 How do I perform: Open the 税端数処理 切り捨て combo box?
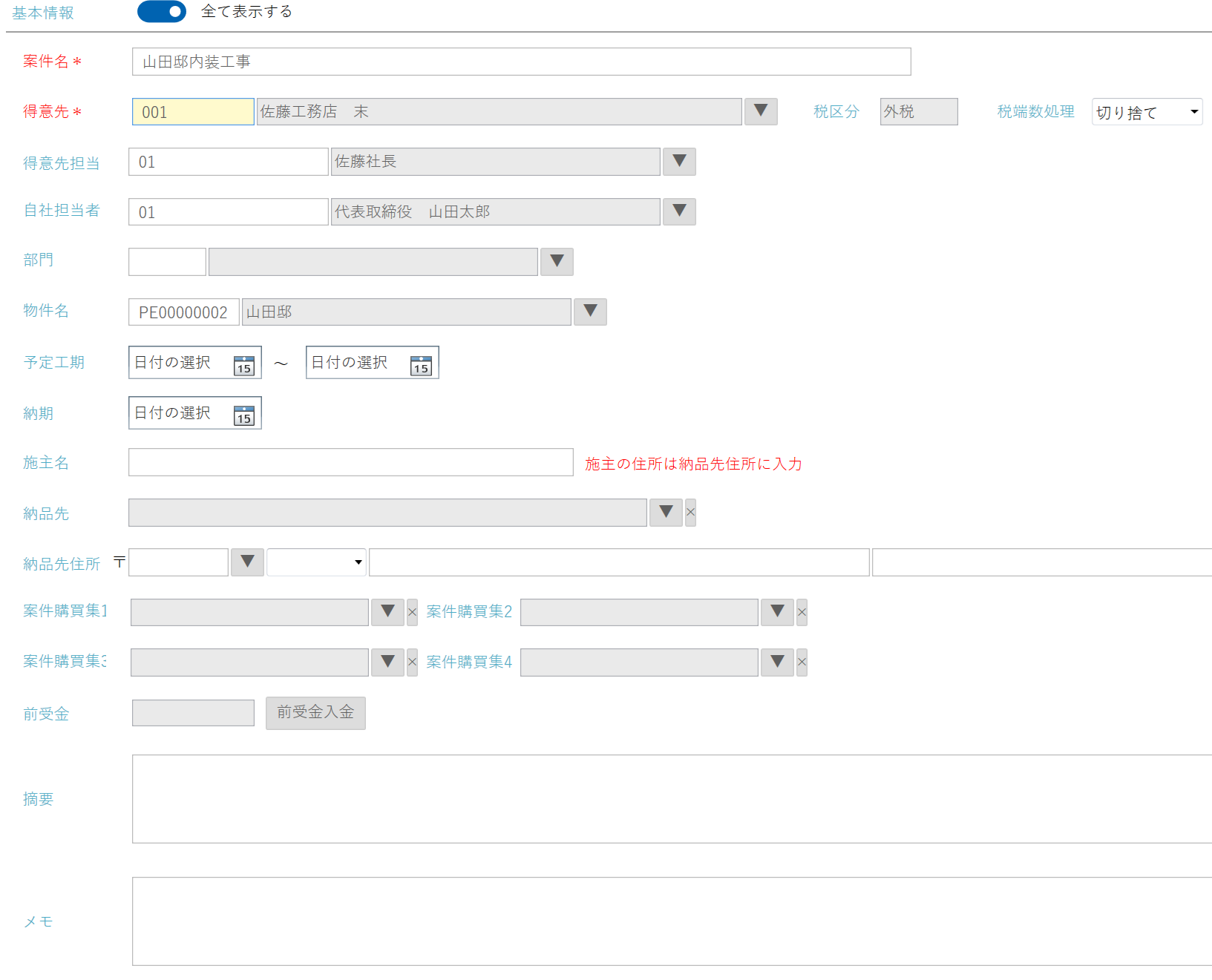pyautogui.click(x=1147, y=112)
